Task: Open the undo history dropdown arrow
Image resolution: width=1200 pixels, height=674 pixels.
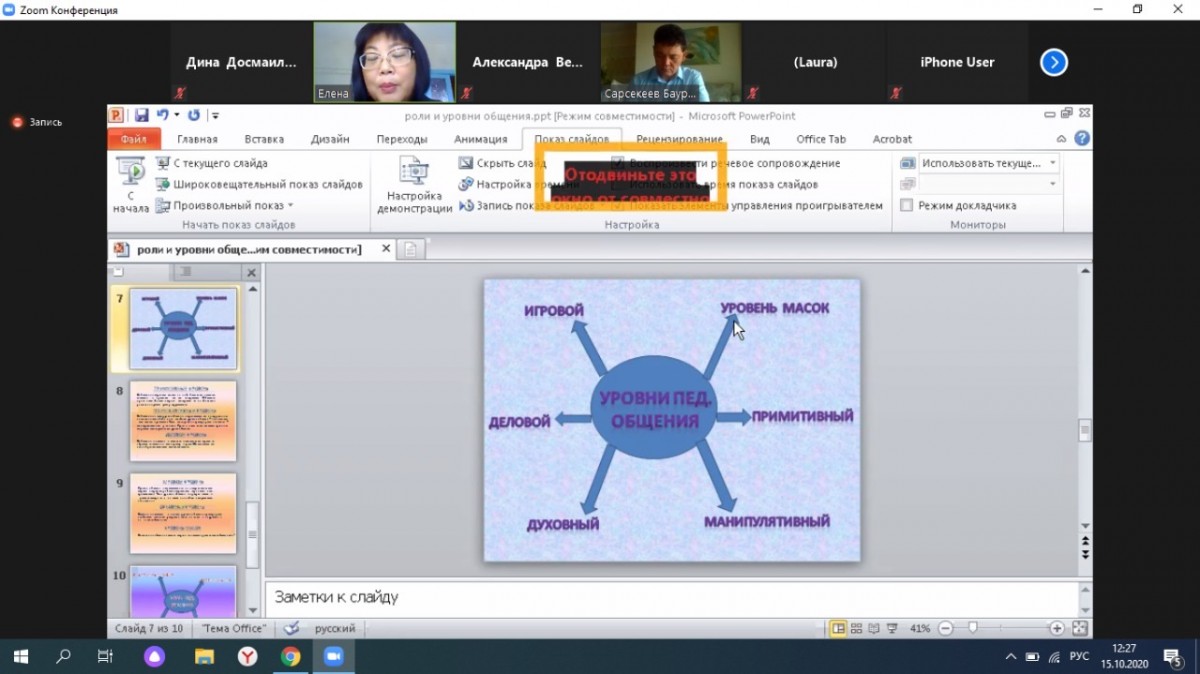Action: coord(177,115)
